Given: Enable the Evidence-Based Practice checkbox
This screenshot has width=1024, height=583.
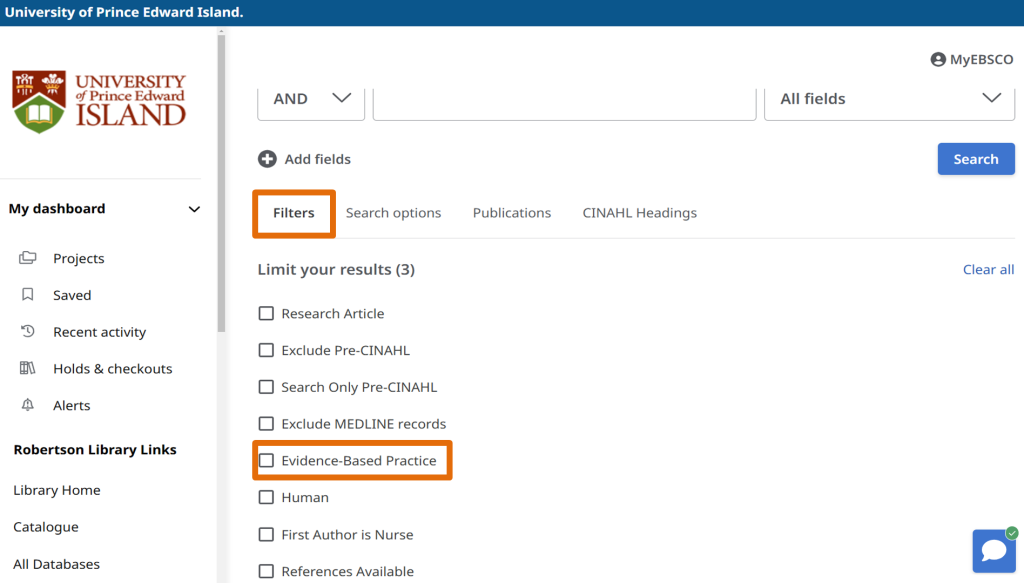Looking at the screenshot, I should pyautogui.click(x=266, y=461).
